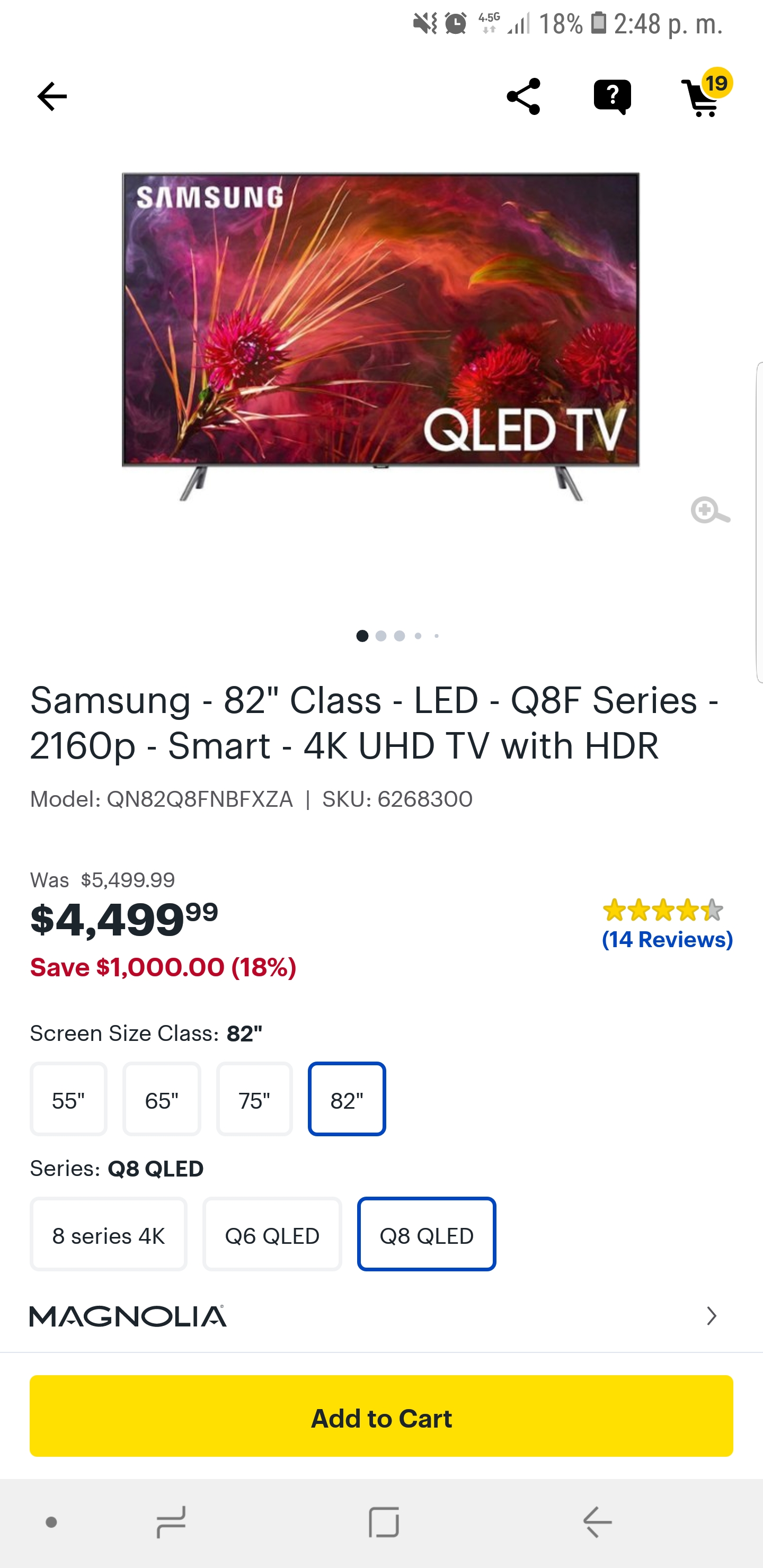Open the help chat icon
The image size is (763, 1568).
(x=612, y=96)
